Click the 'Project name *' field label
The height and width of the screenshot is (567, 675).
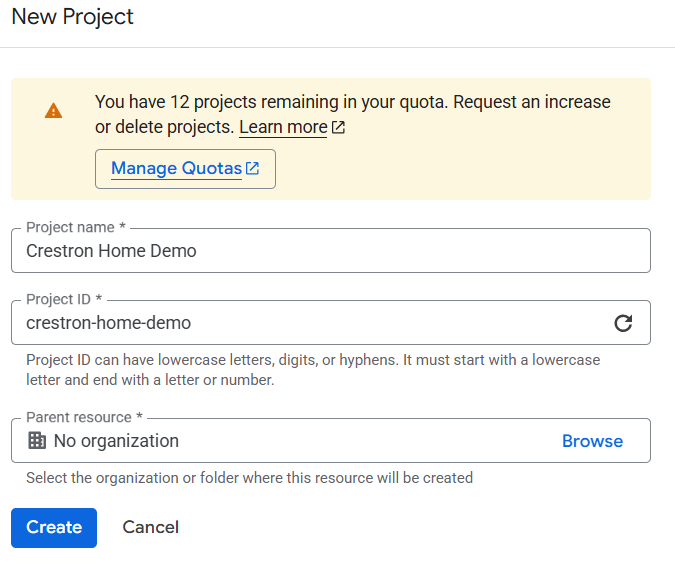[76, 227]
